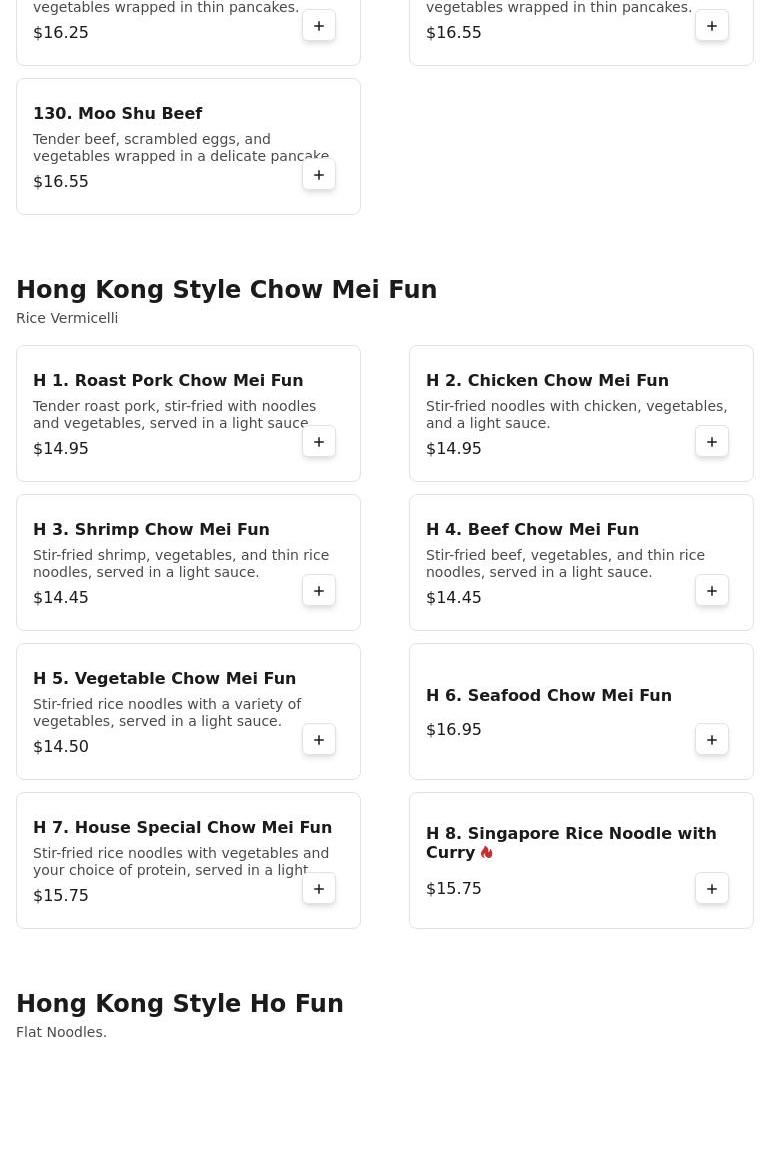Add the $16.25 moo shu item at top left

(x=319, y=26)
